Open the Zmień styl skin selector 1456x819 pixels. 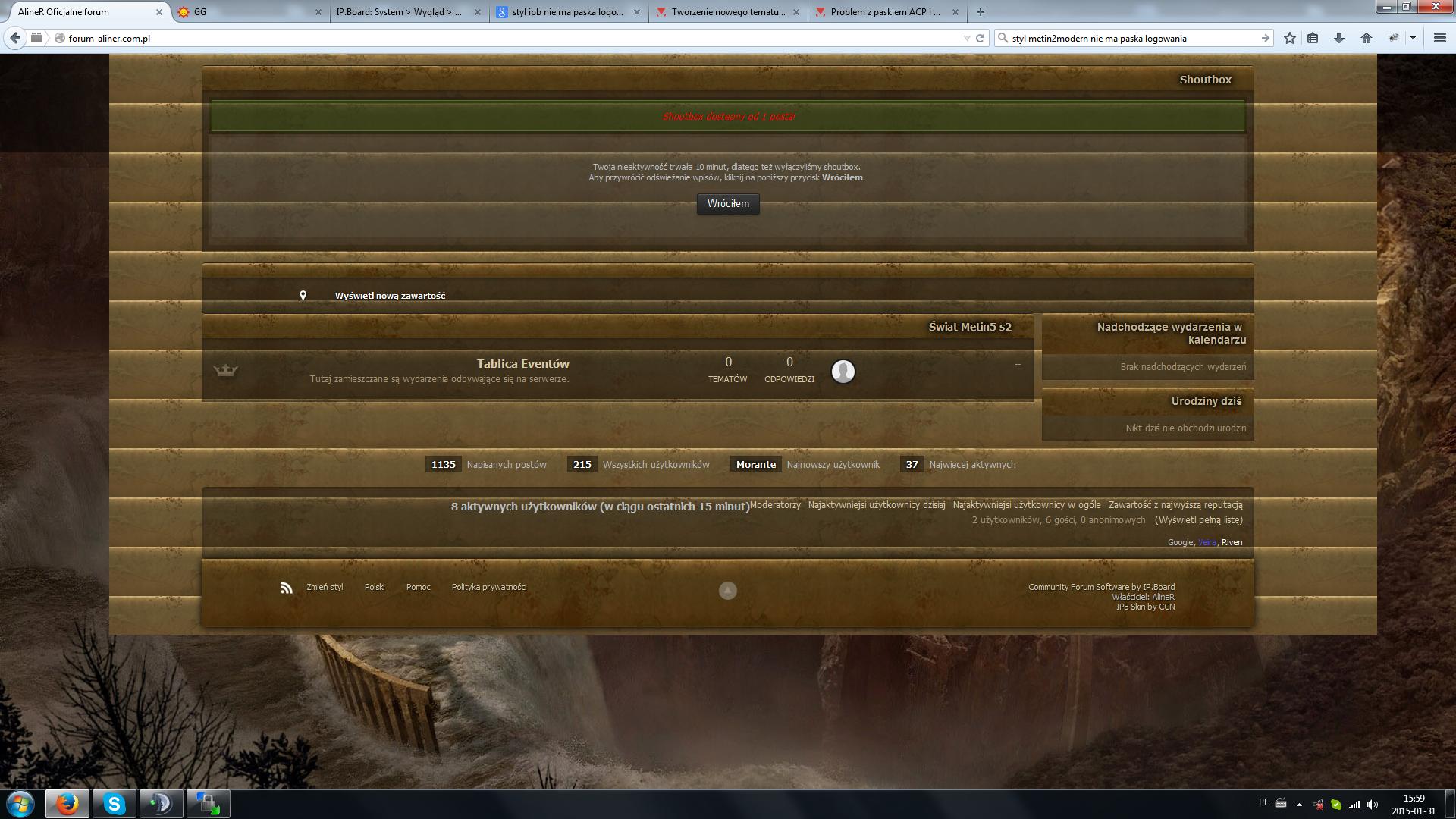[325, 587]
